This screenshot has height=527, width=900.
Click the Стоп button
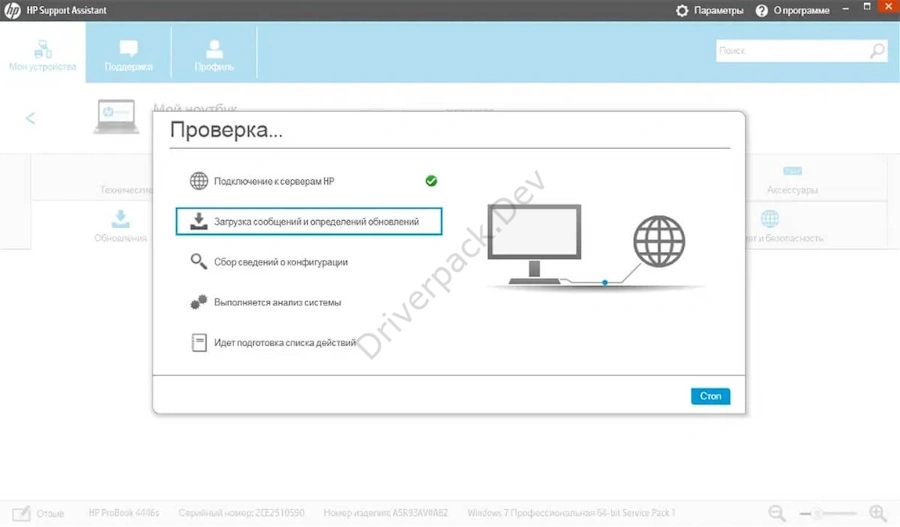coord(710,396)
